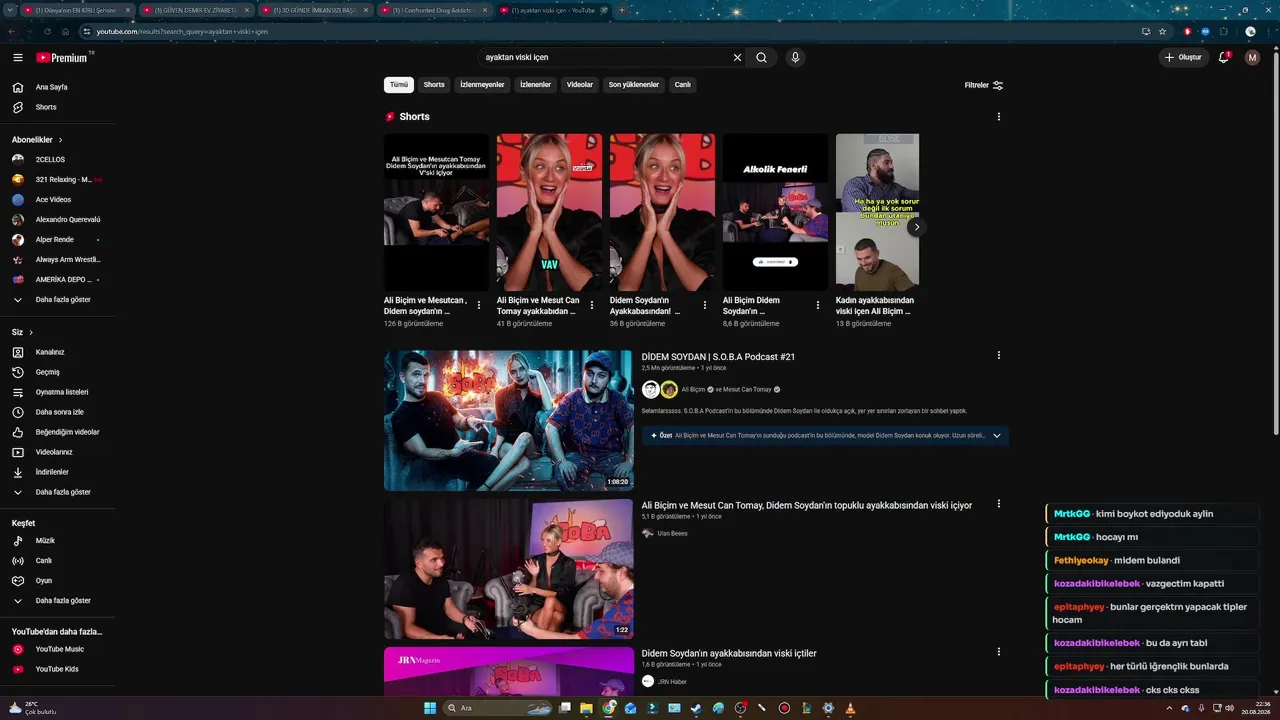Select the Canlı filter chip
This screenshot has width=1280, height=720.
682,85
